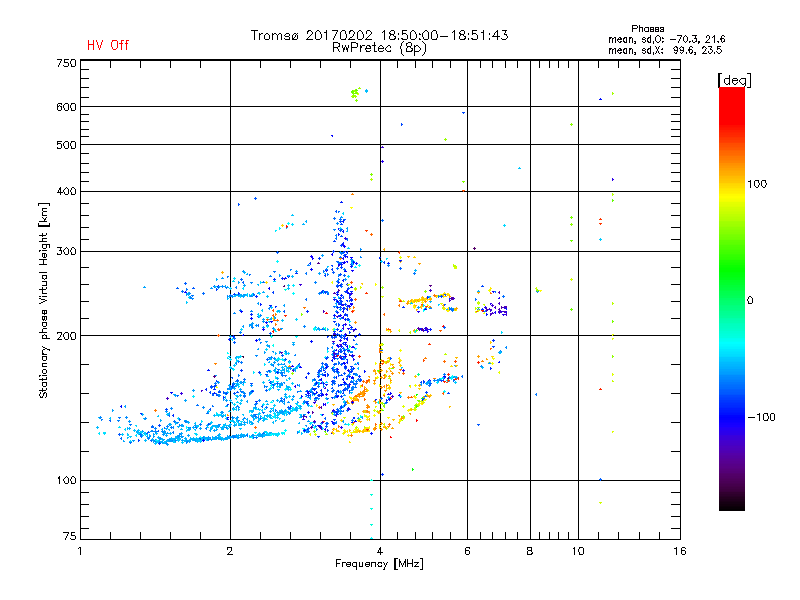Click the y-axis tick label "500"
Screen dimensions: 800x600
[66, 145]
